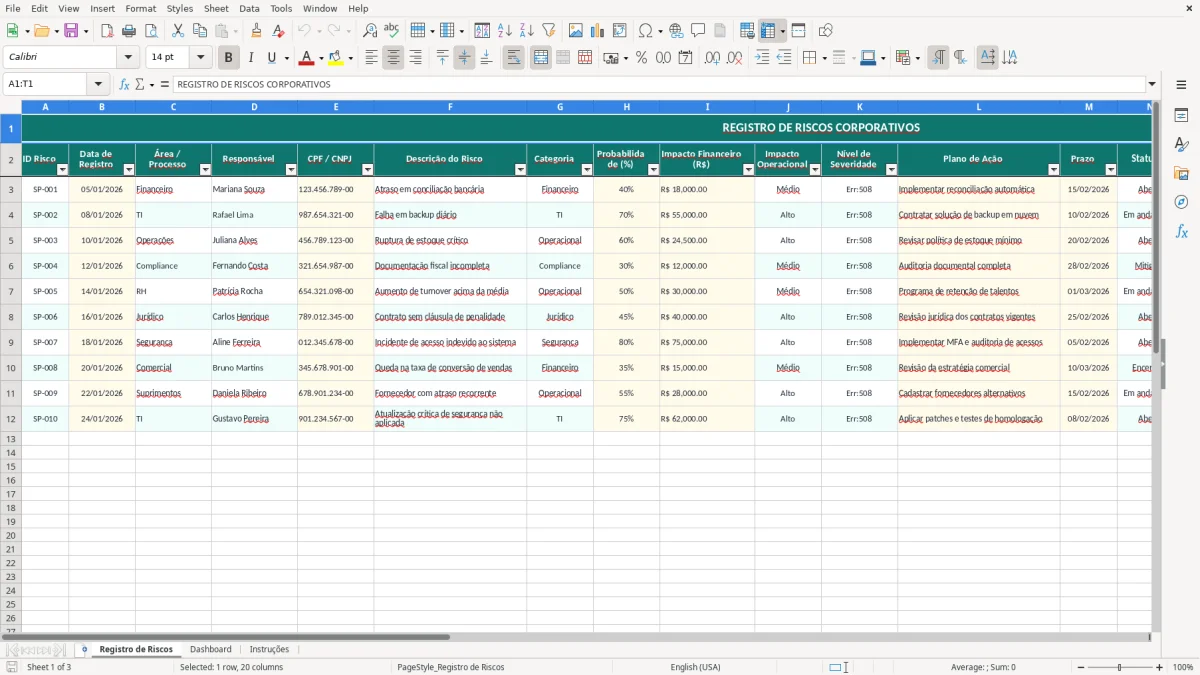
Task: Open sidebar Navigator compass icon
Action: pos(1181,202)
